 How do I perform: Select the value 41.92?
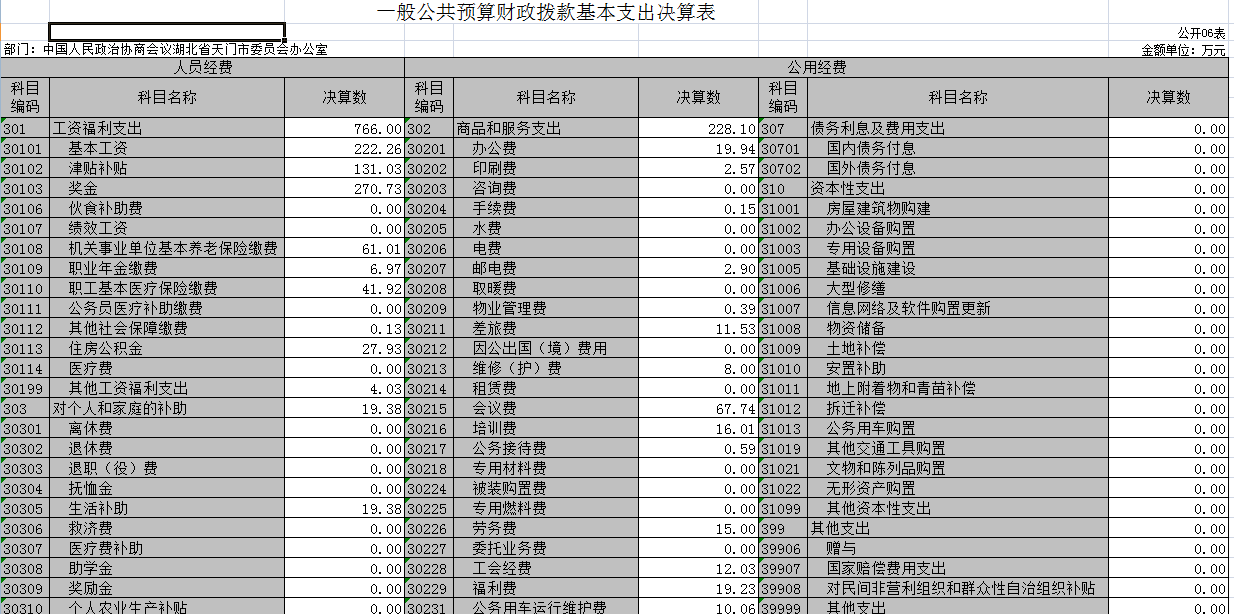pyautogui.click(x=345, y=289)
